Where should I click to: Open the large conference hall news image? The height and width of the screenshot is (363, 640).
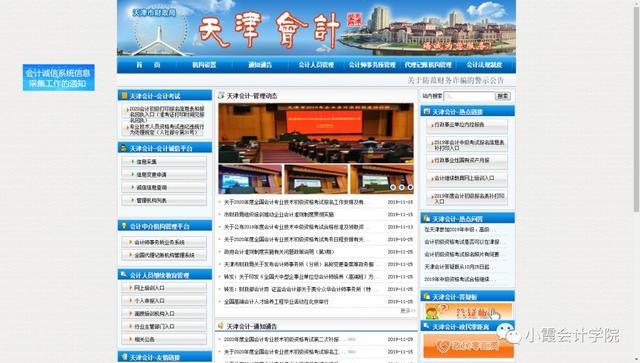coord(316,133)
